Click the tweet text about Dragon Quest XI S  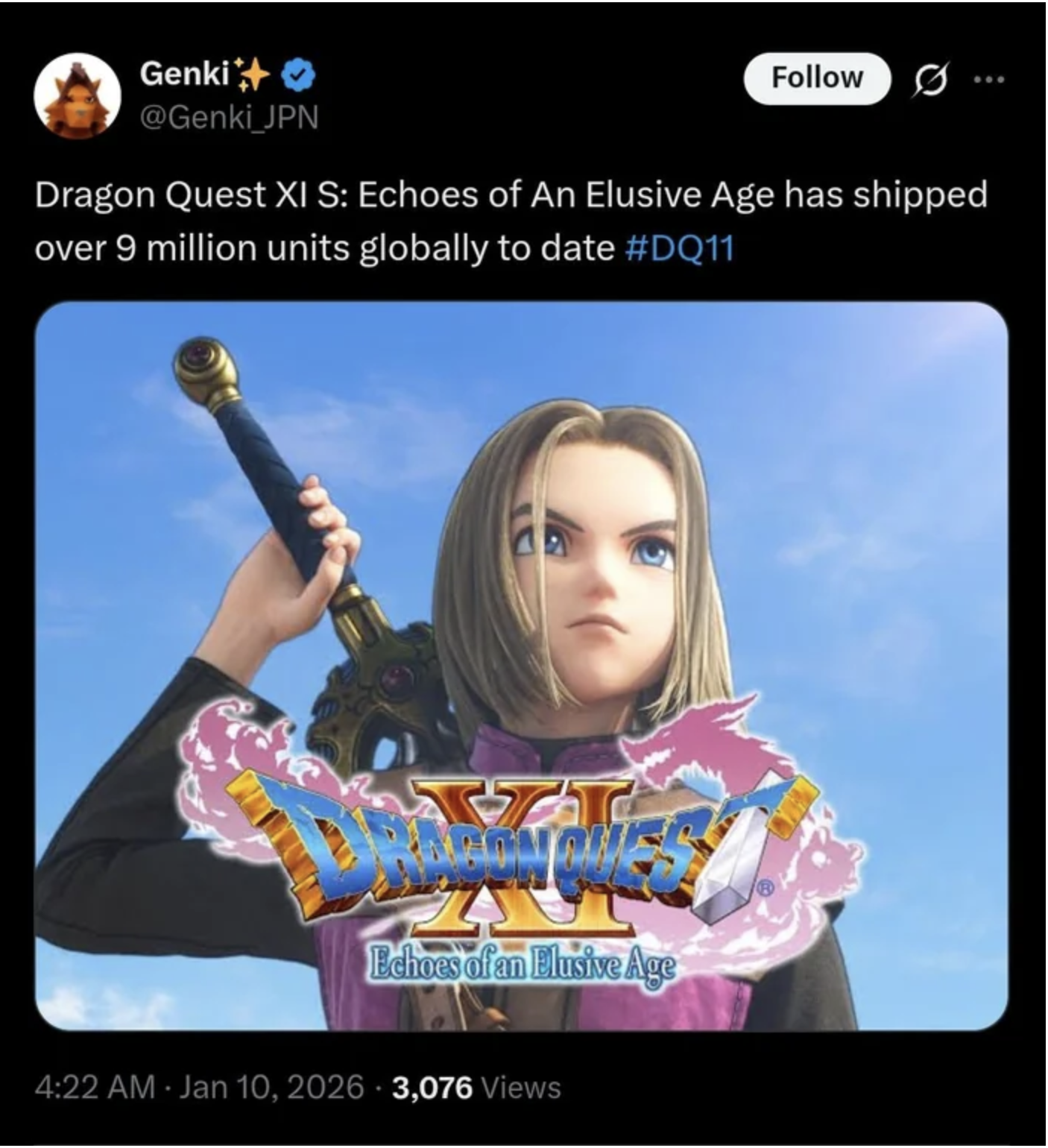point(511,221)
